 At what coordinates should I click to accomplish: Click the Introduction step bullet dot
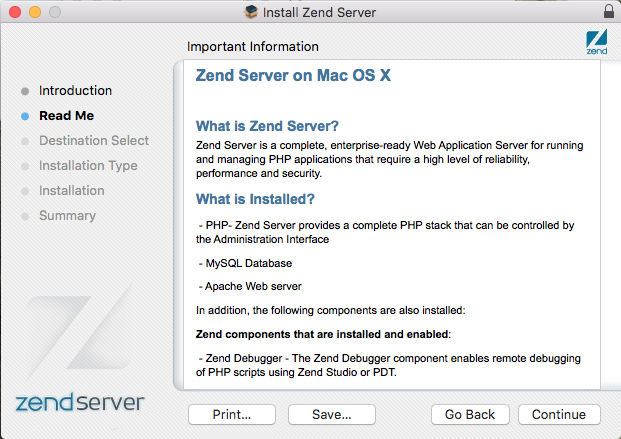coord(25,91)
